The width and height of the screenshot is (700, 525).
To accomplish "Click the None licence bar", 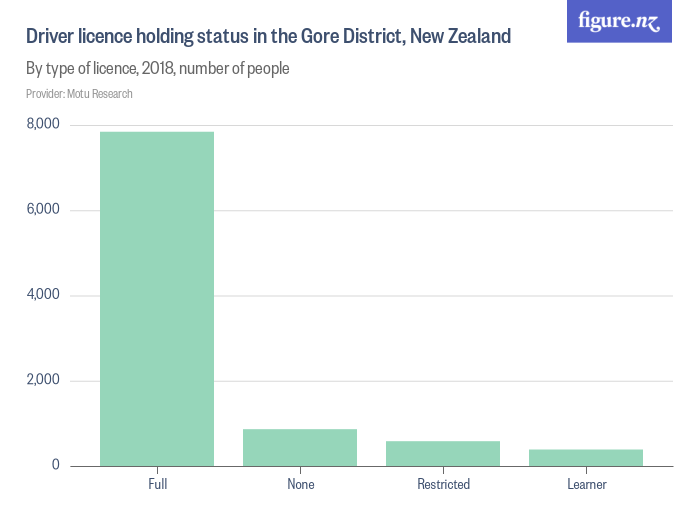I will (300, 447).
